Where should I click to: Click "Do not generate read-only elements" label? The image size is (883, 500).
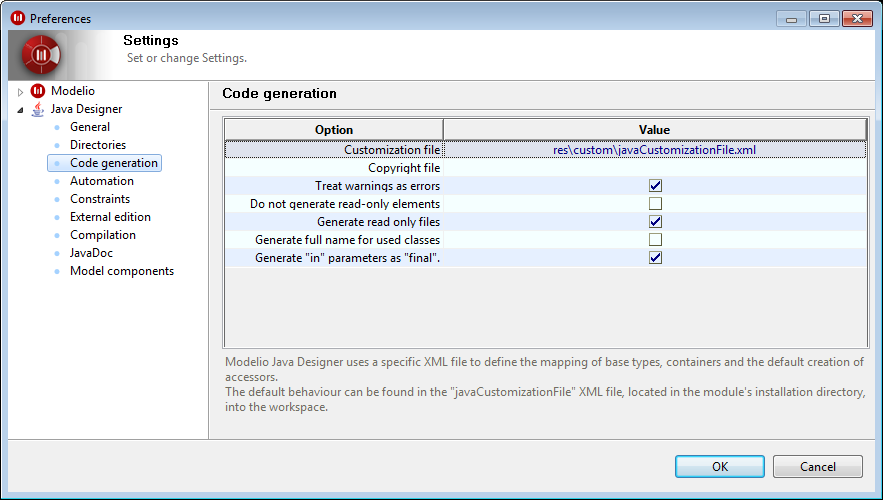[345, 204]
